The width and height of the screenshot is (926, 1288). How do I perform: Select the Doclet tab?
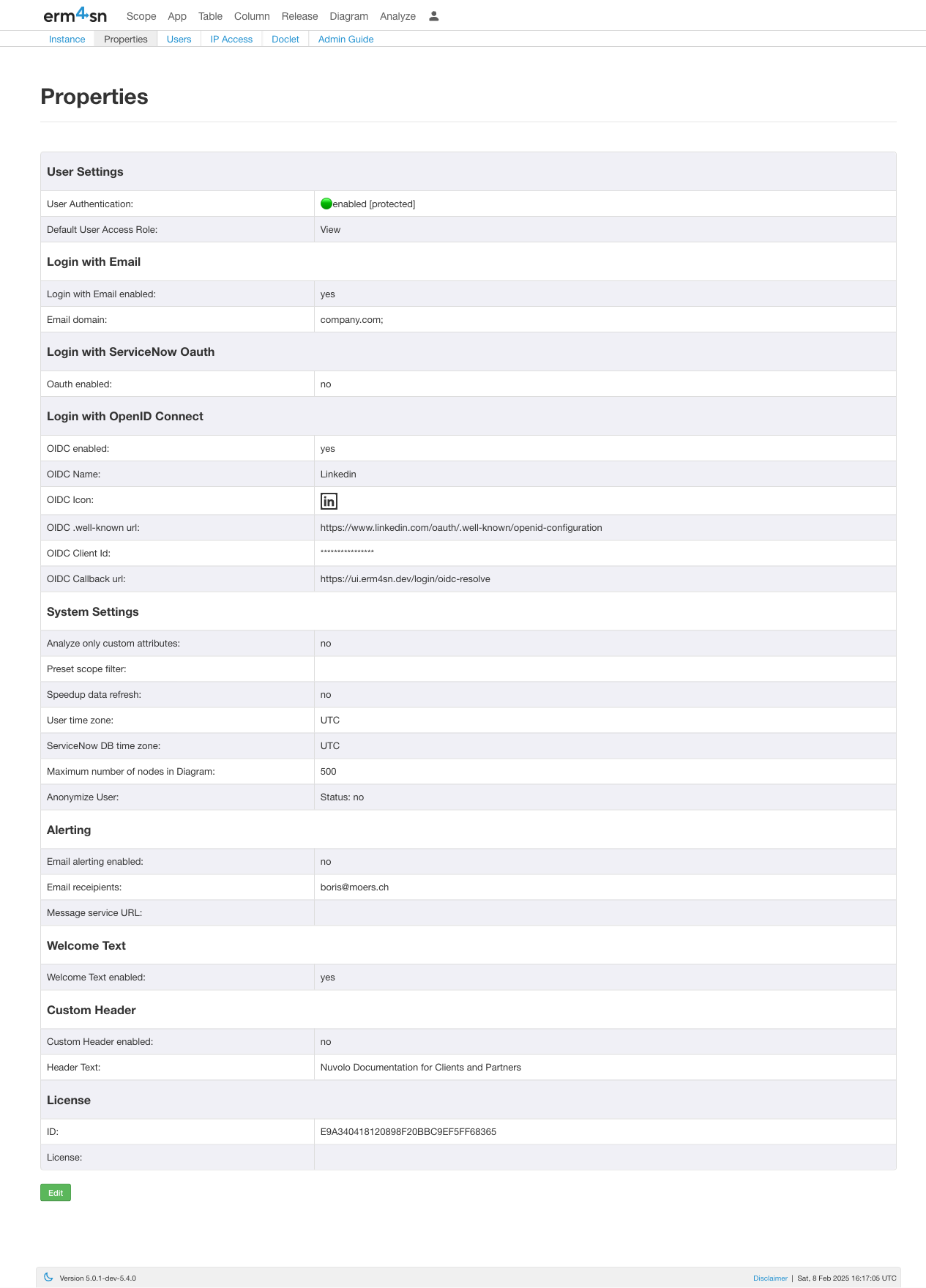pos(285,39)
